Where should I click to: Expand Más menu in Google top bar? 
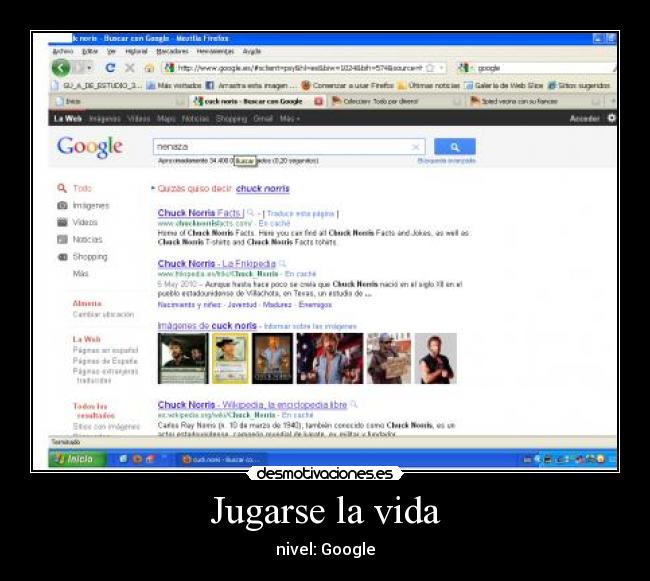(289, 119)
